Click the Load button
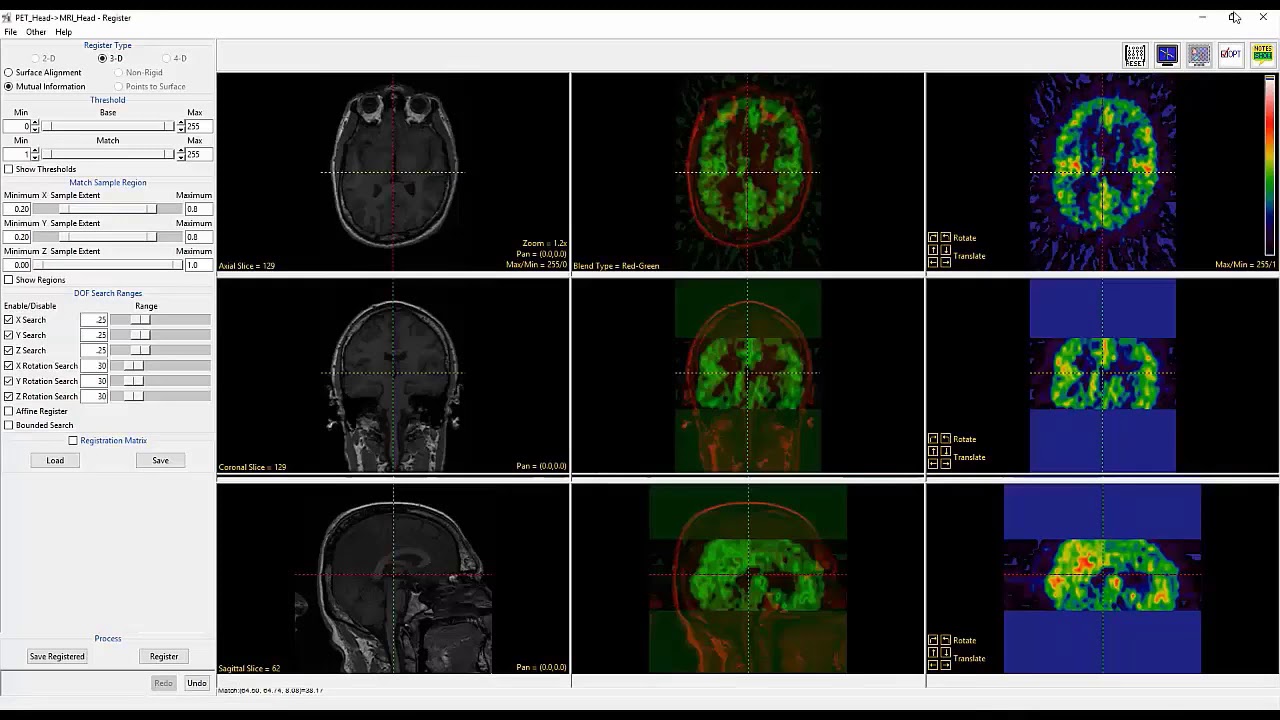Viewport: 1280px width, 720px height. coord(55,460)
